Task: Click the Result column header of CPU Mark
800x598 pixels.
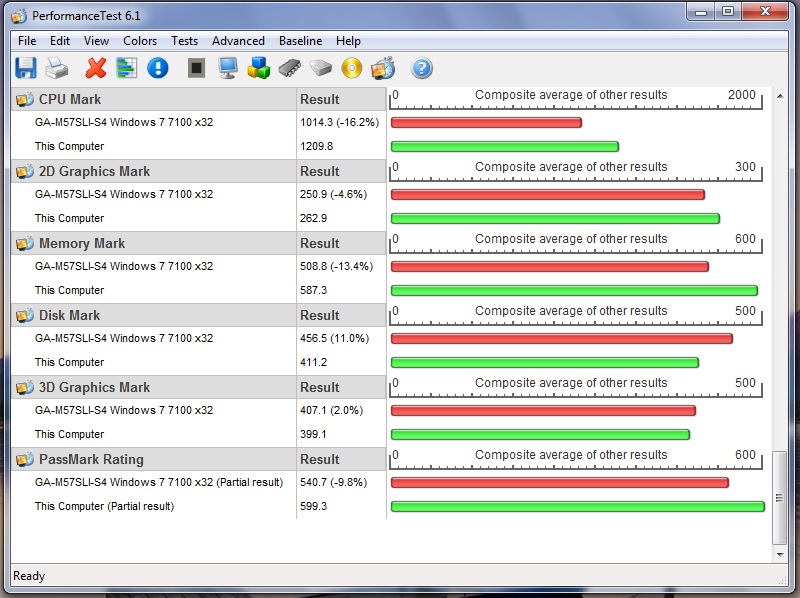Action: point(341,99)
